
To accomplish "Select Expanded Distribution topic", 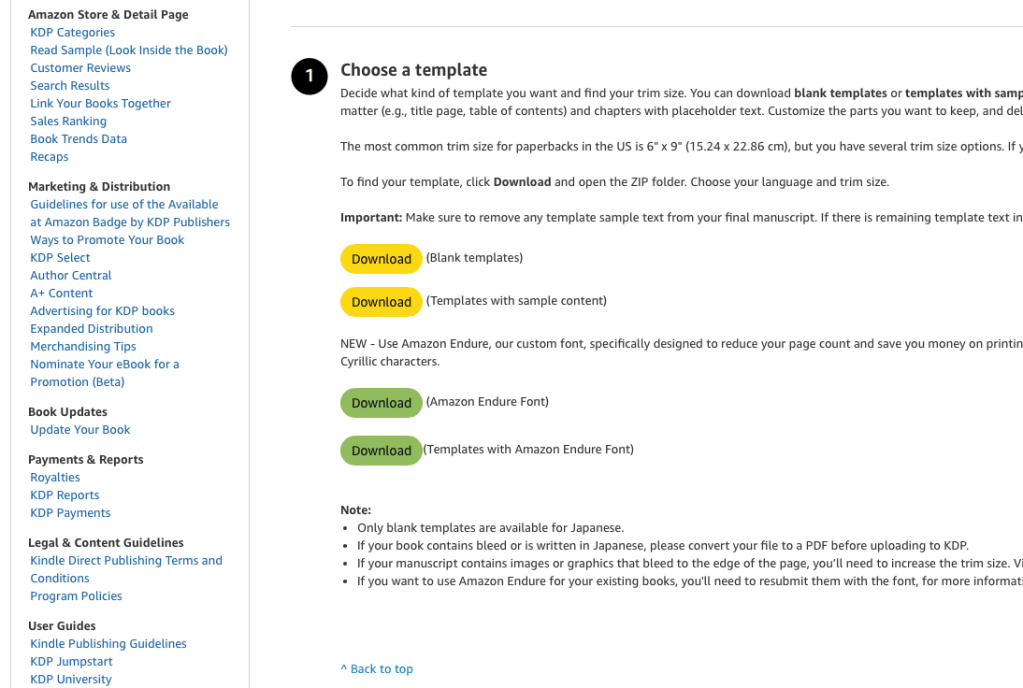I will [x=91, y=329].
